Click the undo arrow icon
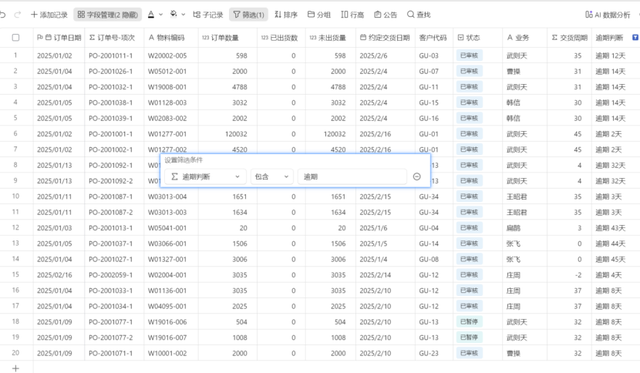This screenshot has height=373, width=640. [x=3, y=15]
